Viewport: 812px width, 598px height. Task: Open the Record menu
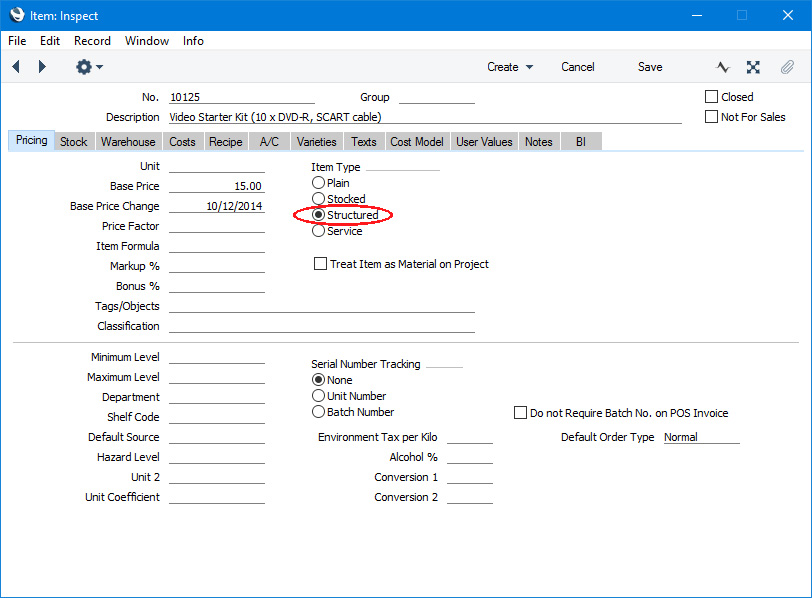point(92,41)
